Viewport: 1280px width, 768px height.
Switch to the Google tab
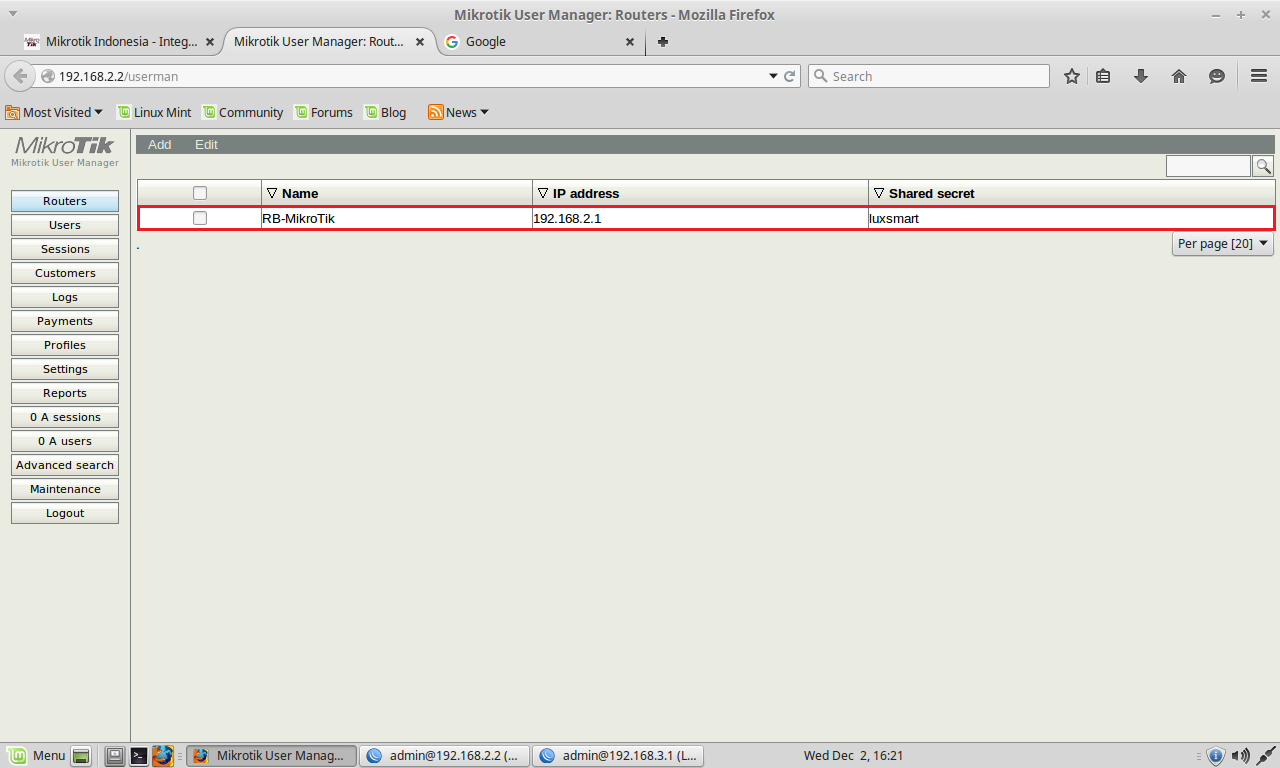(540, 42)
